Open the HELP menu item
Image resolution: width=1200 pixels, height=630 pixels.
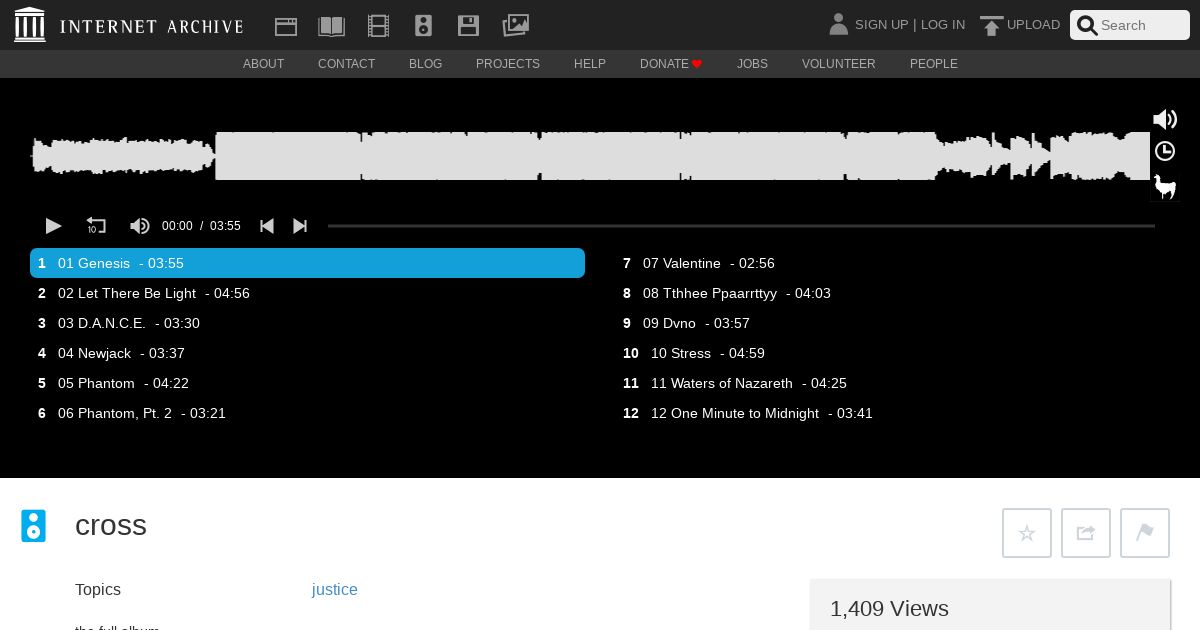click(x=590, y=64)
